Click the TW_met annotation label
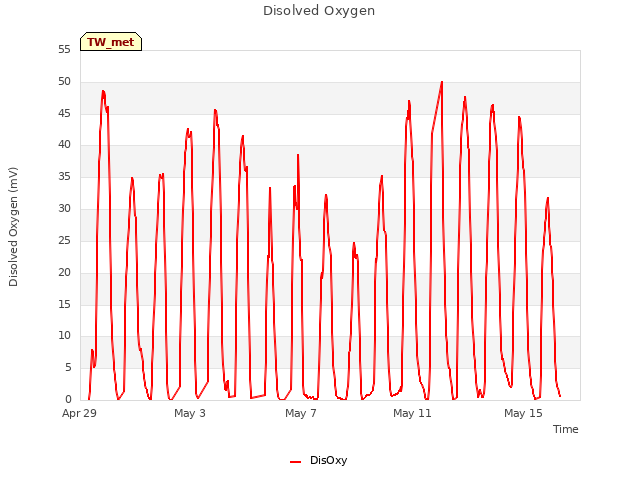640x480 pixels. pos(111,42)
